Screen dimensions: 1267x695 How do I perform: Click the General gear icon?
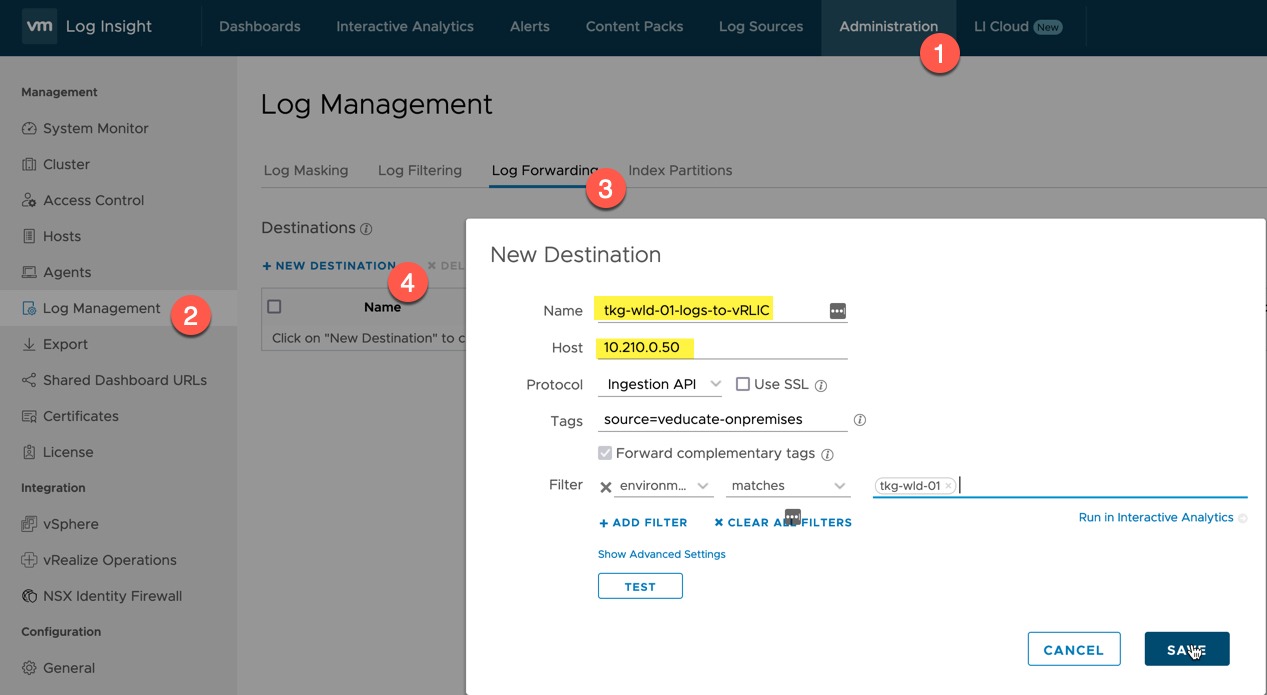point(29,669)
